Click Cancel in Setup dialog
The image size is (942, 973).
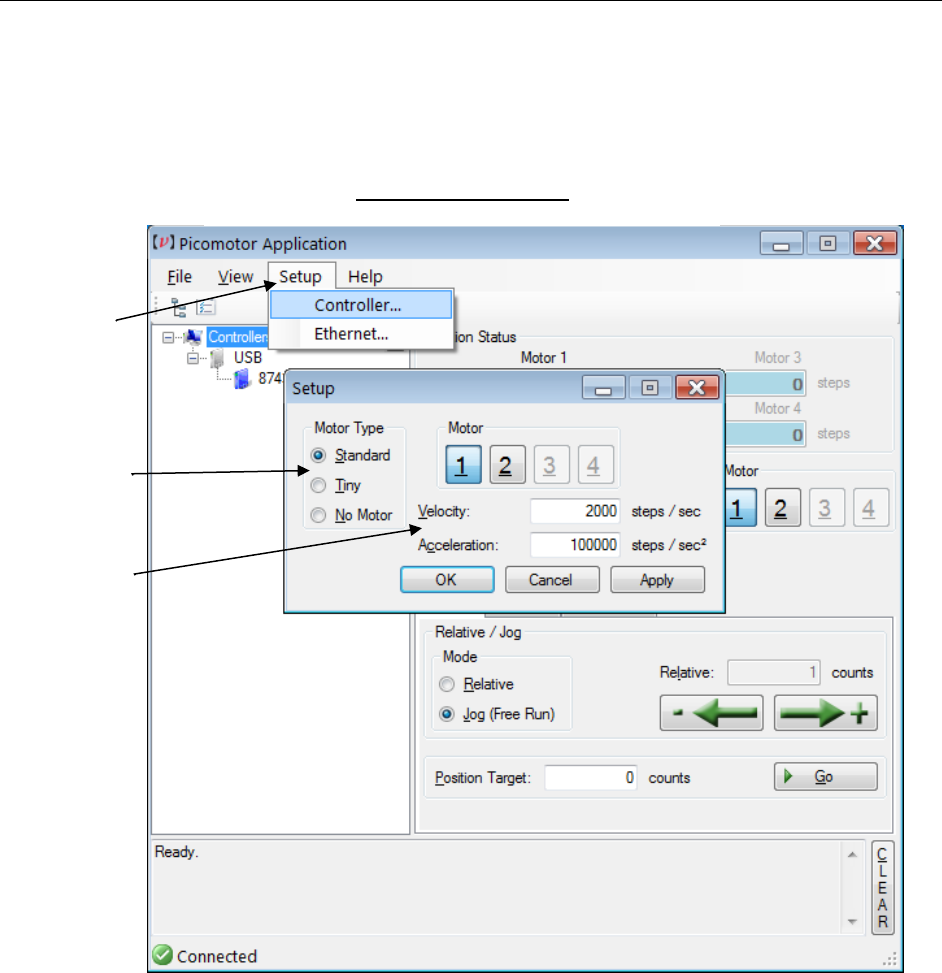coord(552,580)
